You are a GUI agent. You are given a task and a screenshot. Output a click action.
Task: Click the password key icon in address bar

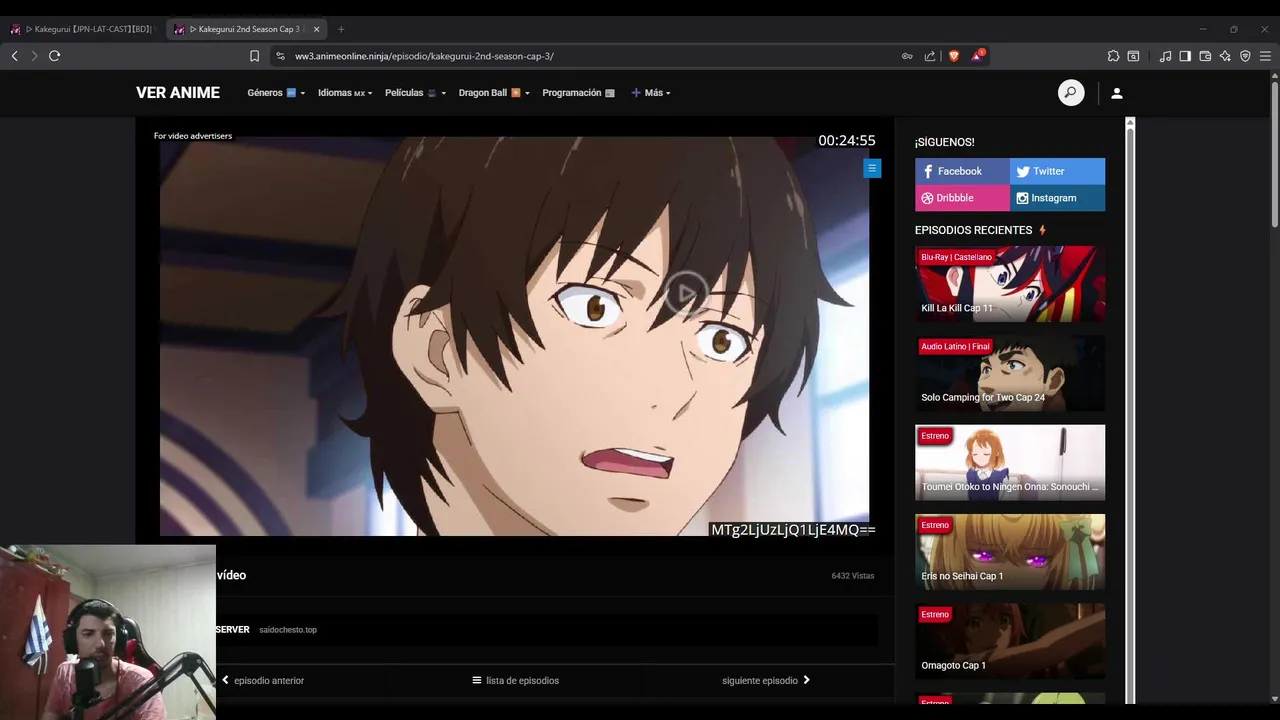907,56
